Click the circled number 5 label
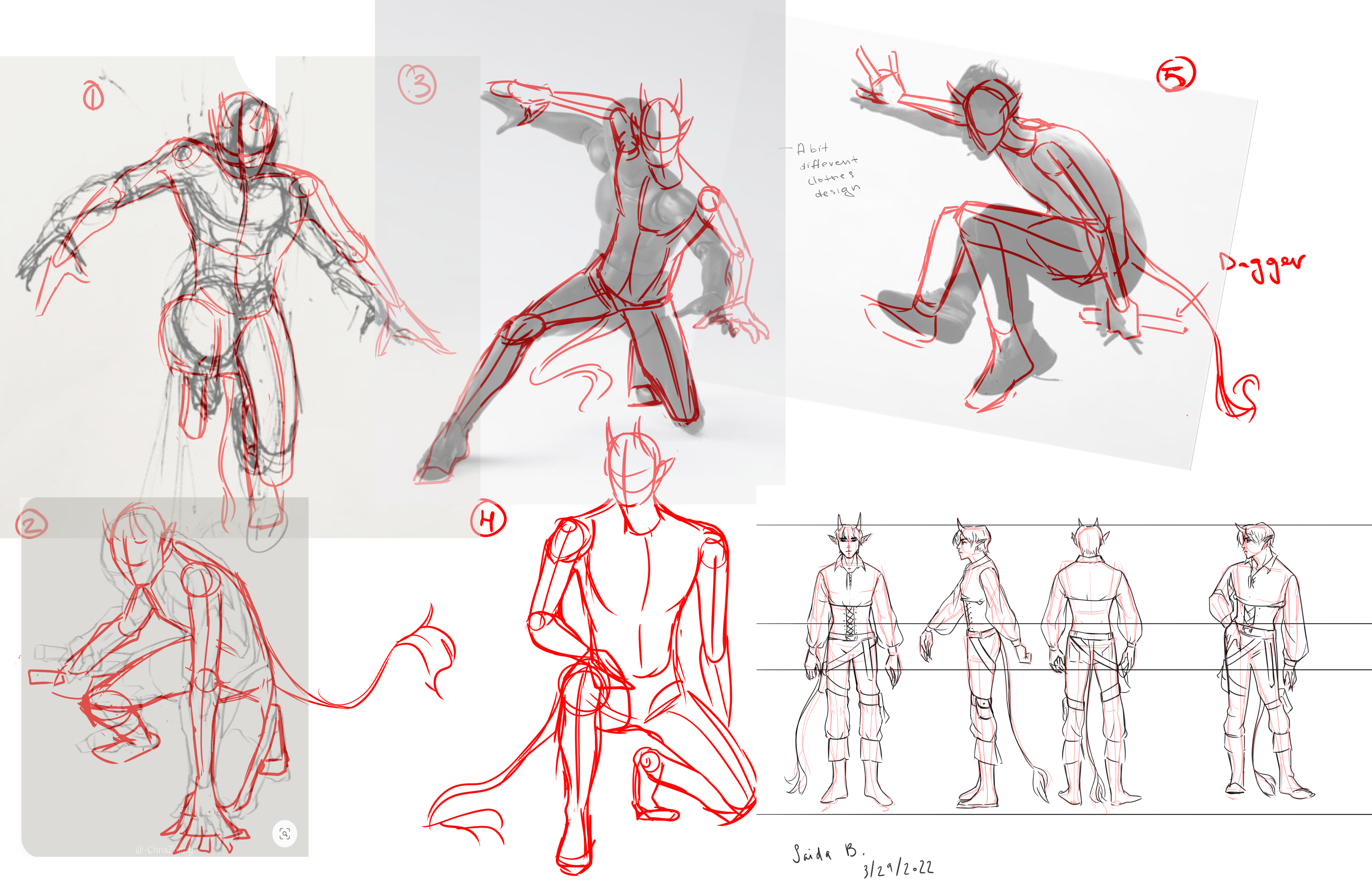This screenshot has width=1372, height=888. tap(1175, 74)
